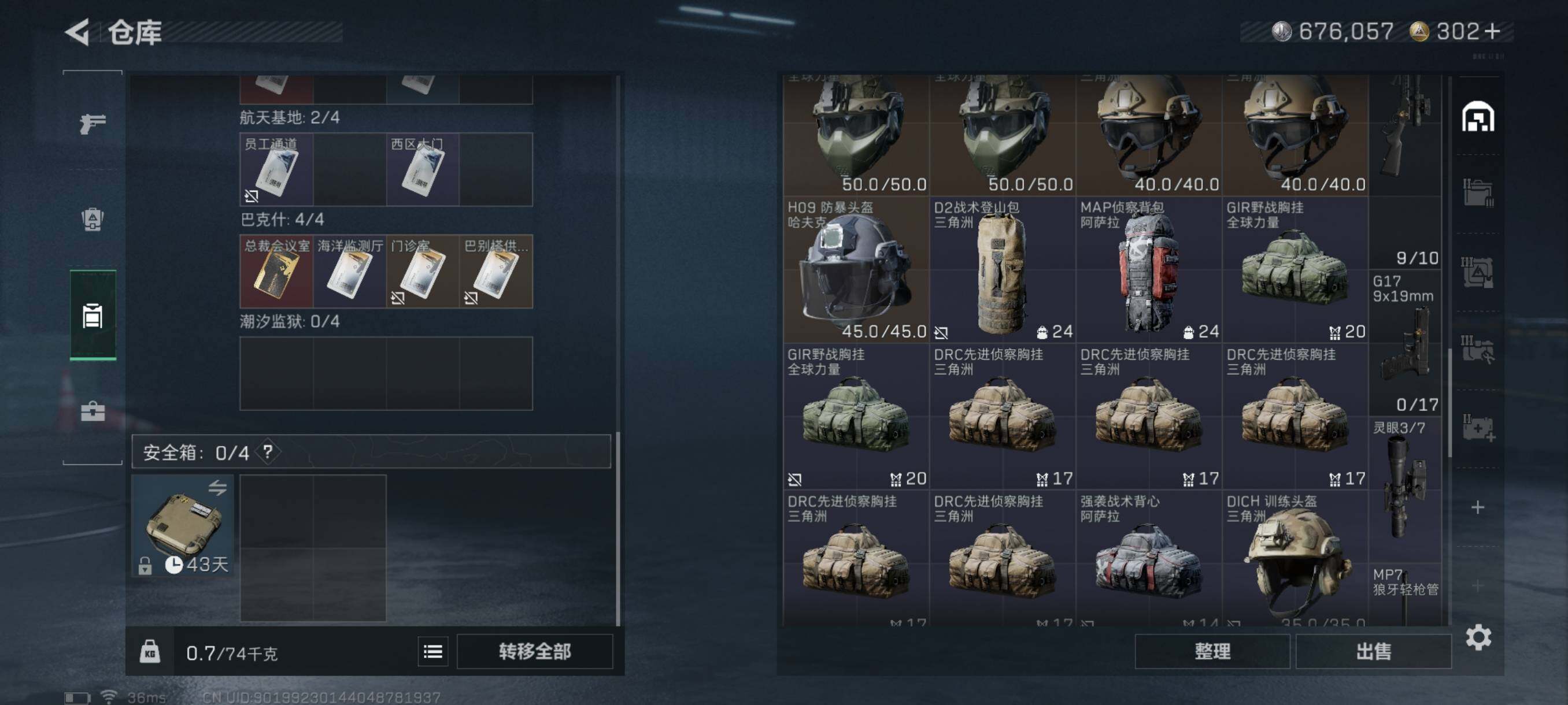Add currency with the plus beside 302
Viewport: 1568px width, 705px height.
[x=1492, y=32]
